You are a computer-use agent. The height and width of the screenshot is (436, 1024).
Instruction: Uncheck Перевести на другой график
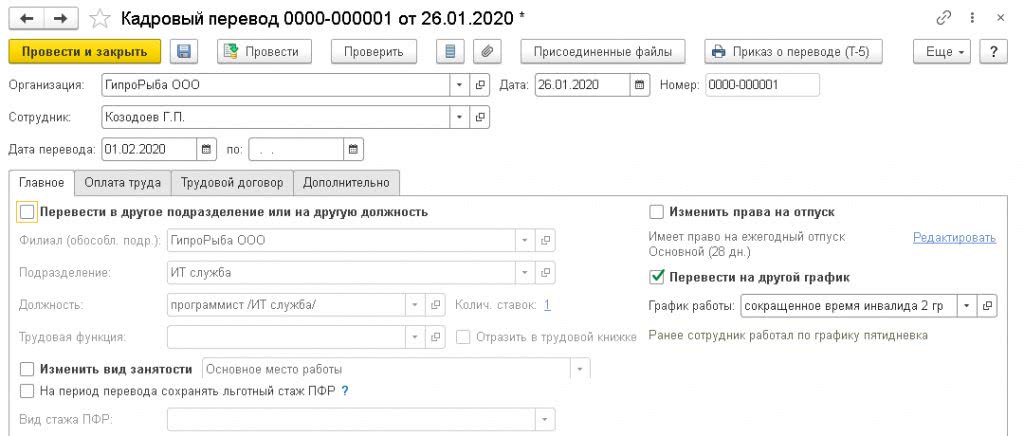click(657, 277)
